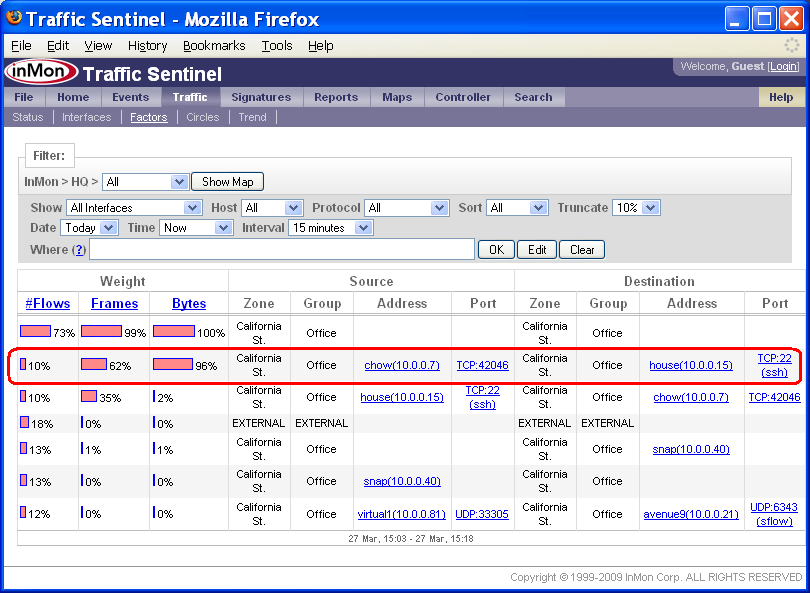This screenshot has height=593, width=810.
Task: Open the Factors sub-tab
Action: pos(149,117)
